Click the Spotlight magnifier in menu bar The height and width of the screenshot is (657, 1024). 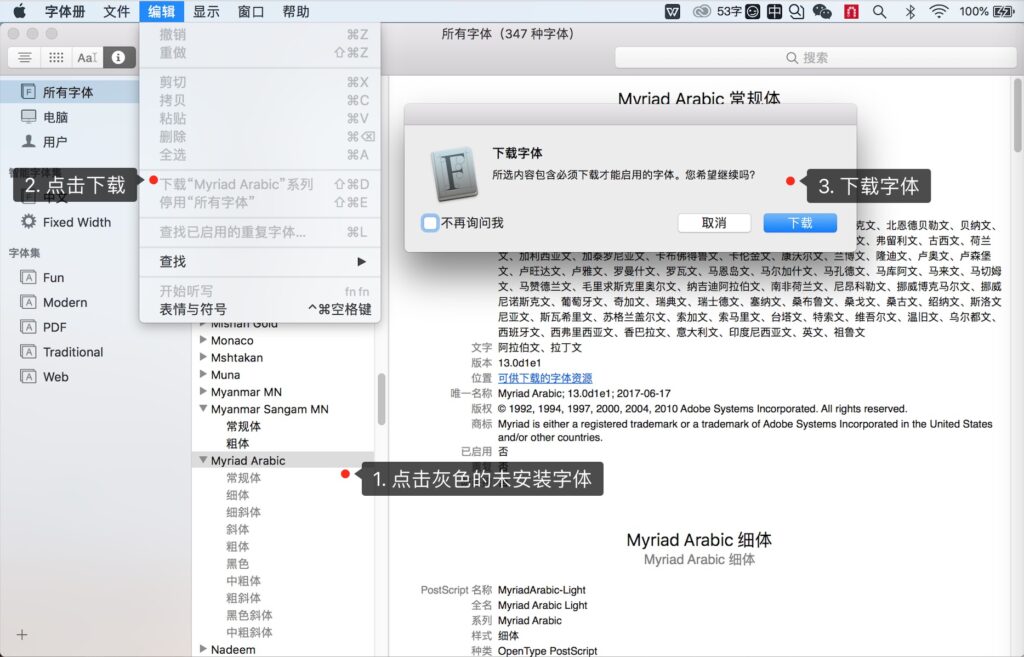click(x=879, y=12)
